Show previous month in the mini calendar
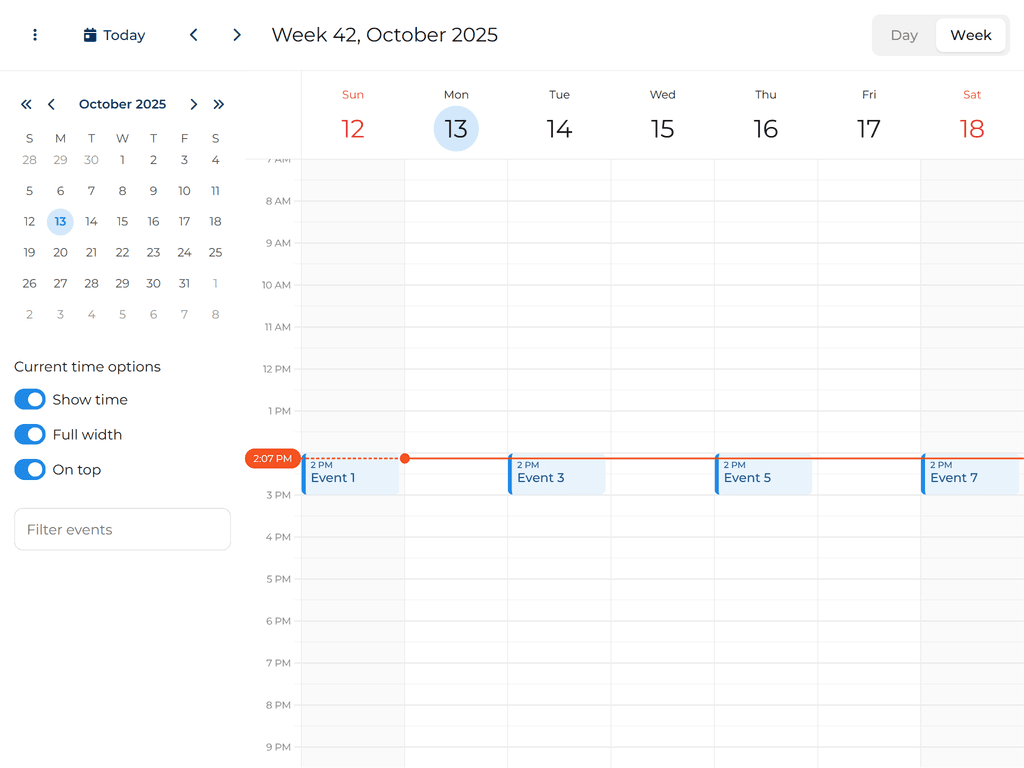 click(x=51, y=104)
